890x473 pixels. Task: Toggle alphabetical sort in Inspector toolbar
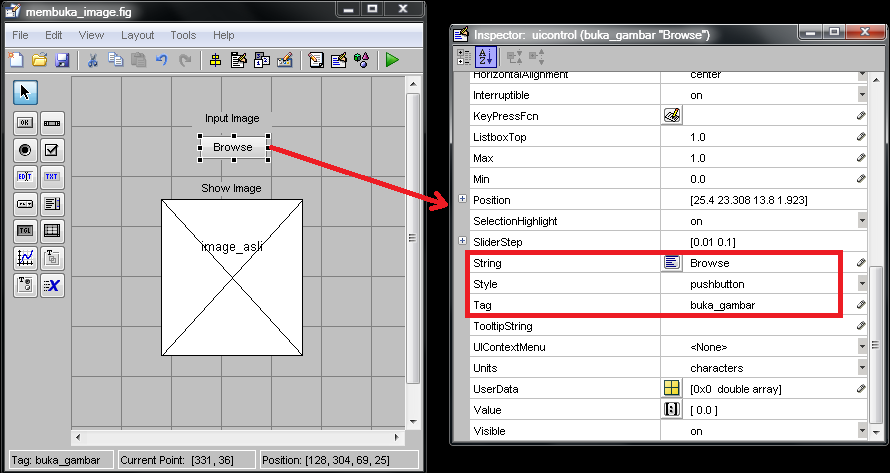[x=486, y=56]
